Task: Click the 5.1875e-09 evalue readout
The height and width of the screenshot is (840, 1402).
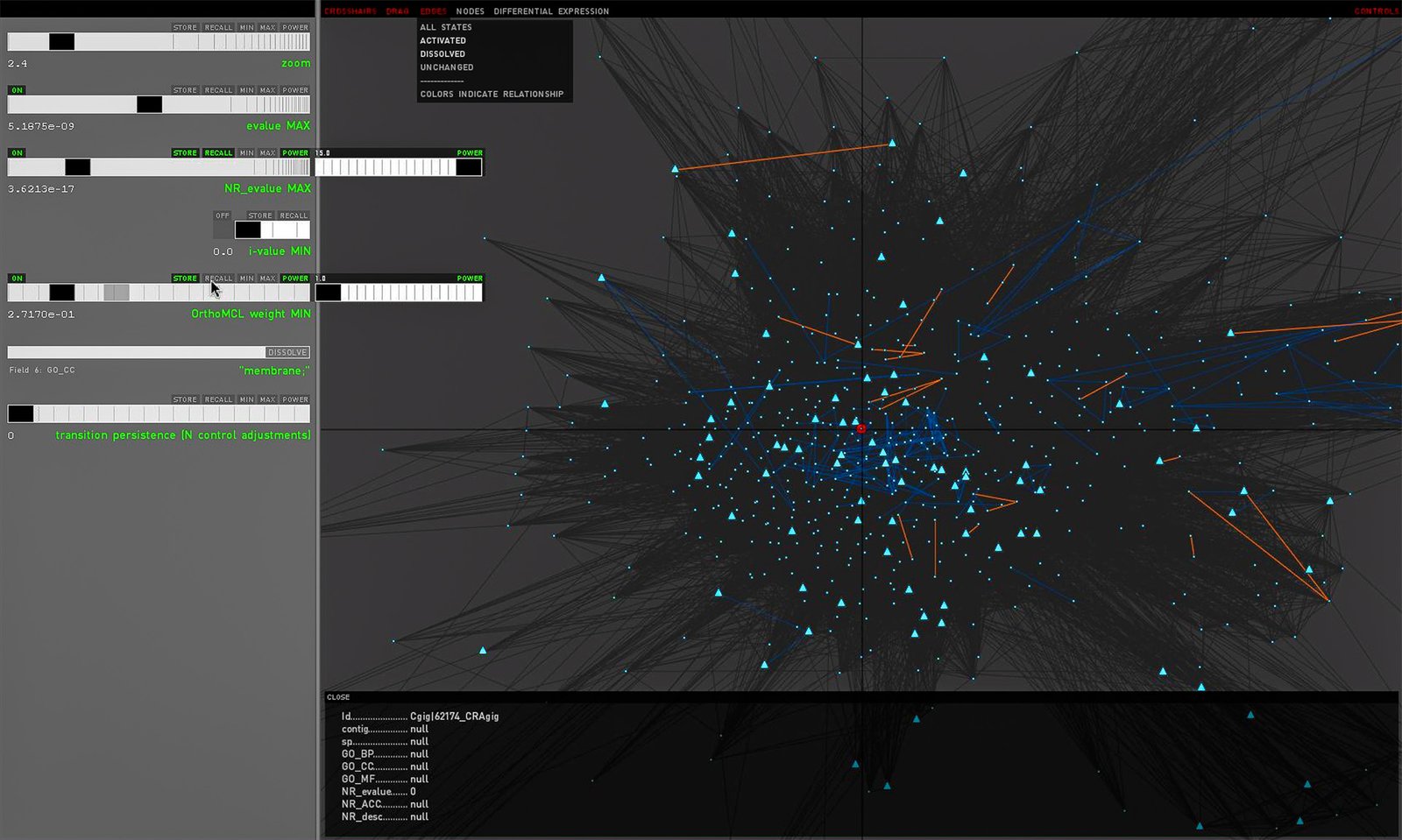Action: pos(40,126)
